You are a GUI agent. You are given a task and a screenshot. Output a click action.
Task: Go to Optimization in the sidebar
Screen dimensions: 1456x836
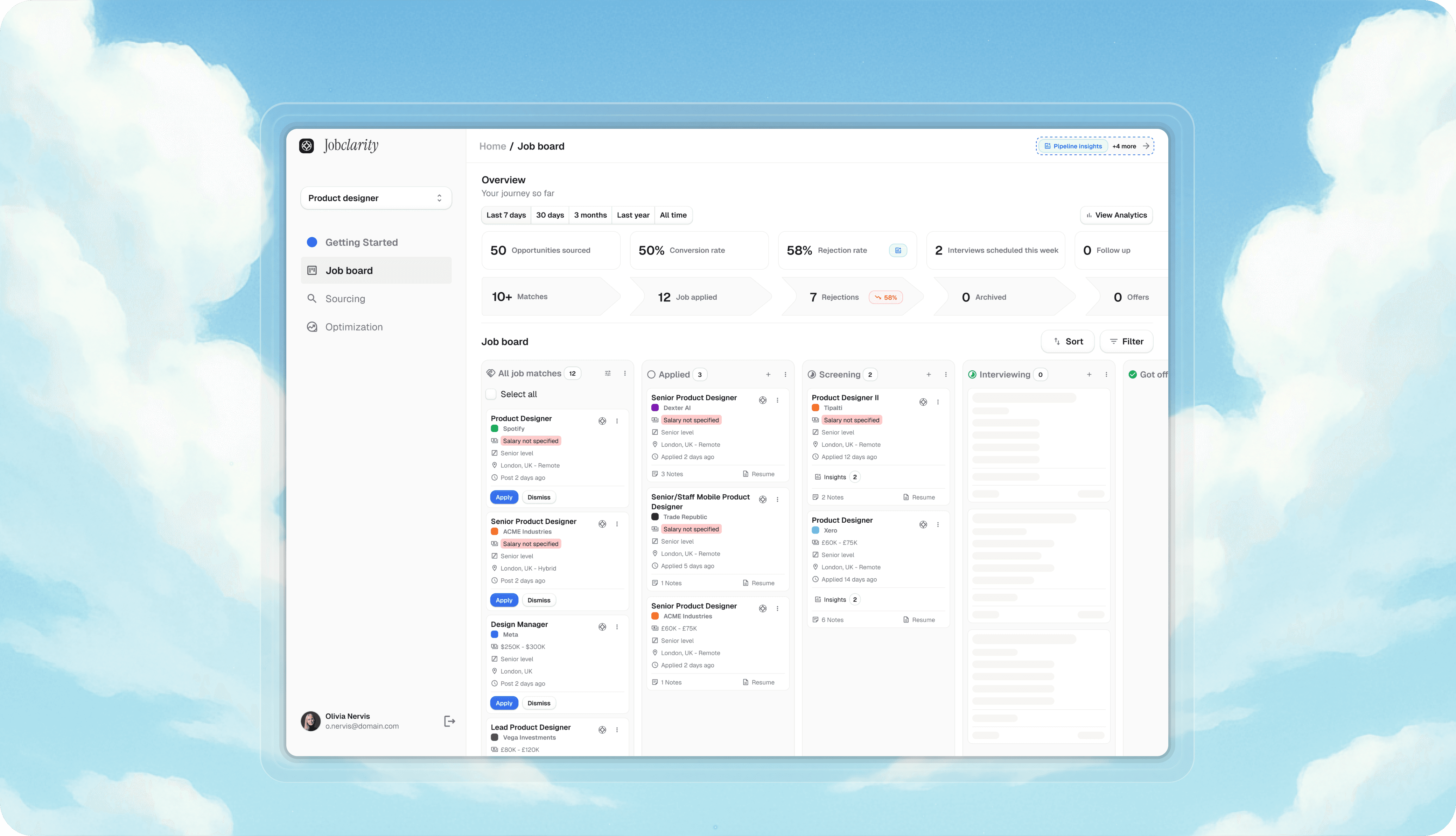tap(353, 327)
